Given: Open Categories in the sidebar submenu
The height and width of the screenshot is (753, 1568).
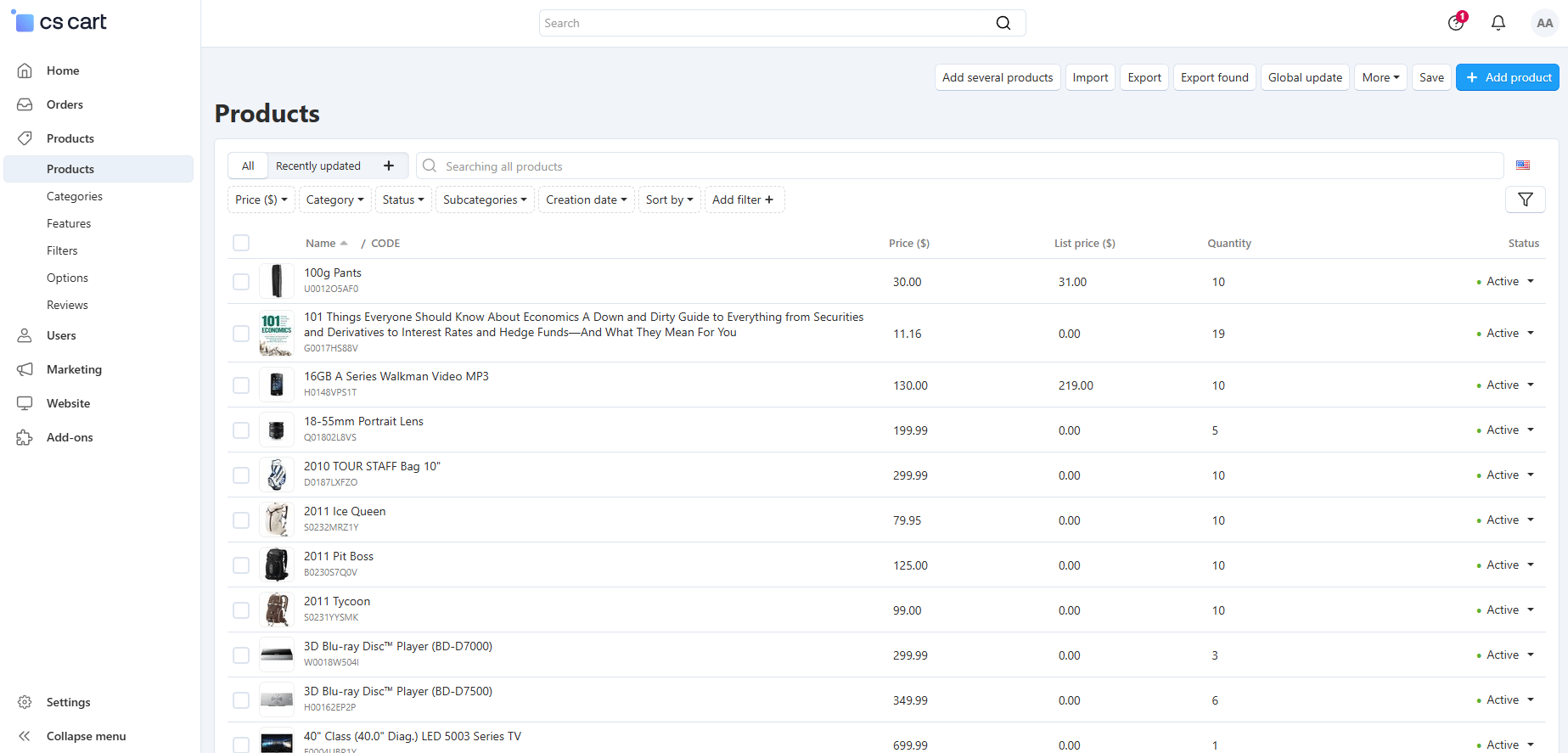Looking at the screenshot, I should [x=75, y=196].
